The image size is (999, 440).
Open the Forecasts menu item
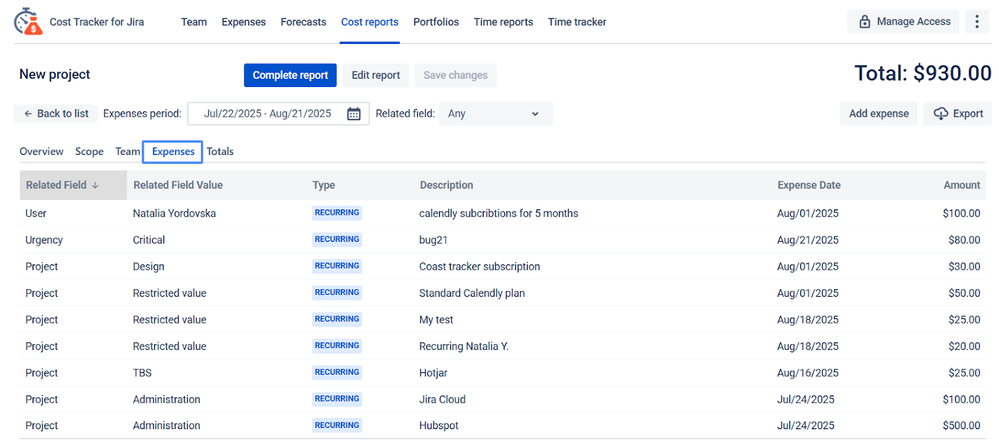click(x=303, y=22)
